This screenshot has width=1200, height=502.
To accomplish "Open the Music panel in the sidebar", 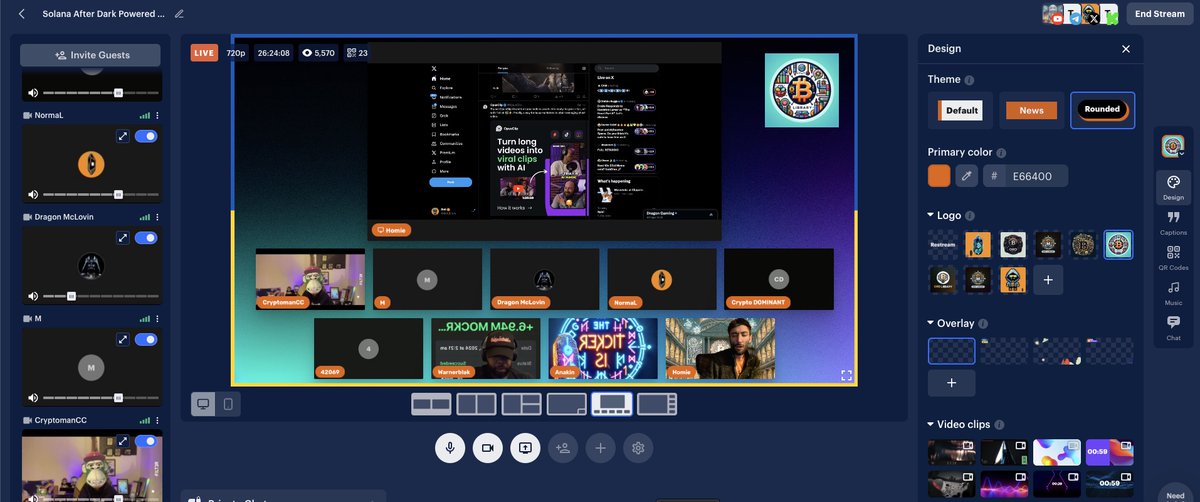I will 1173,292.
